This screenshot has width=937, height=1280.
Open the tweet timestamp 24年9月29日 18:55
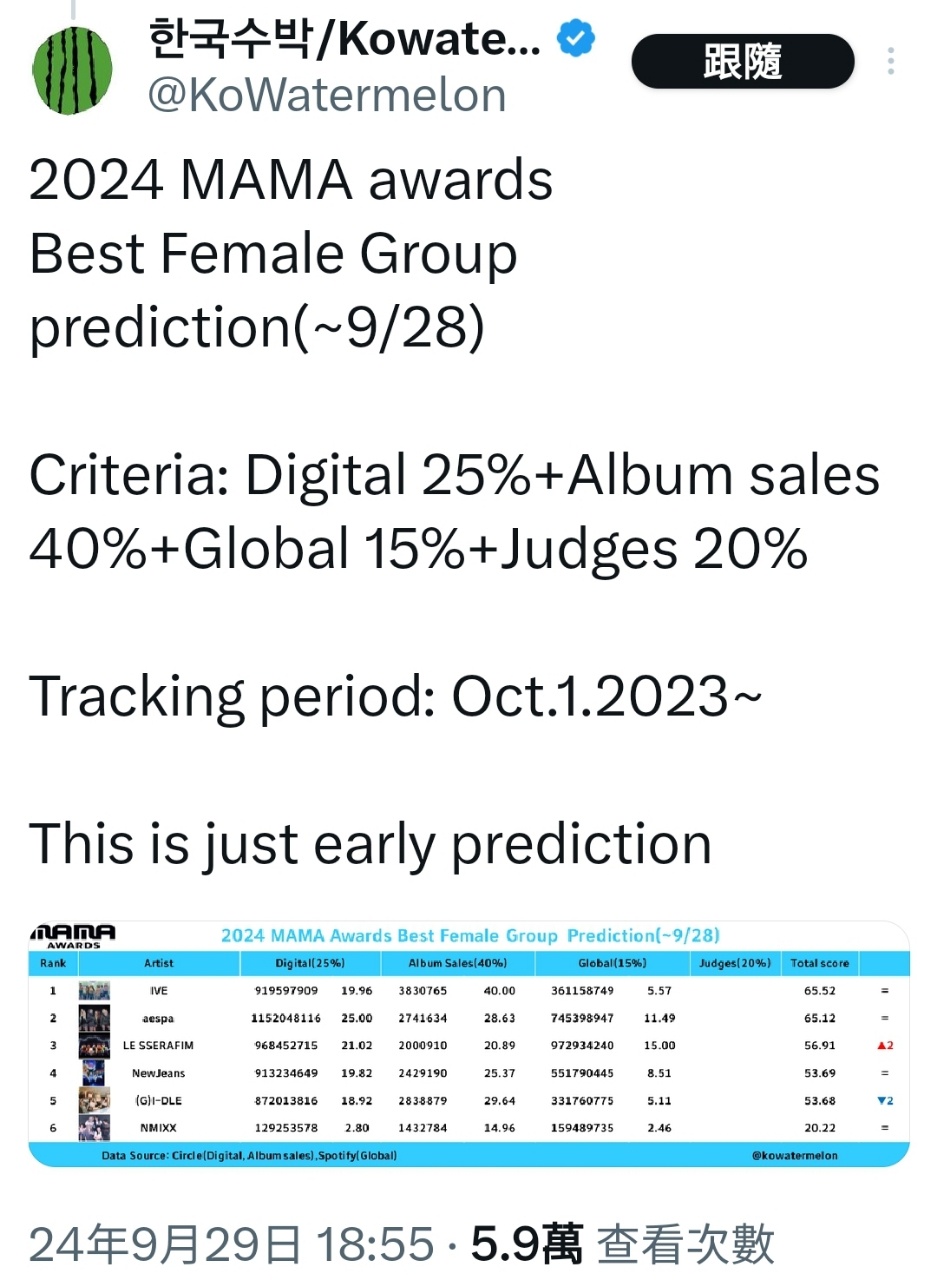(x=231, y=1245)
